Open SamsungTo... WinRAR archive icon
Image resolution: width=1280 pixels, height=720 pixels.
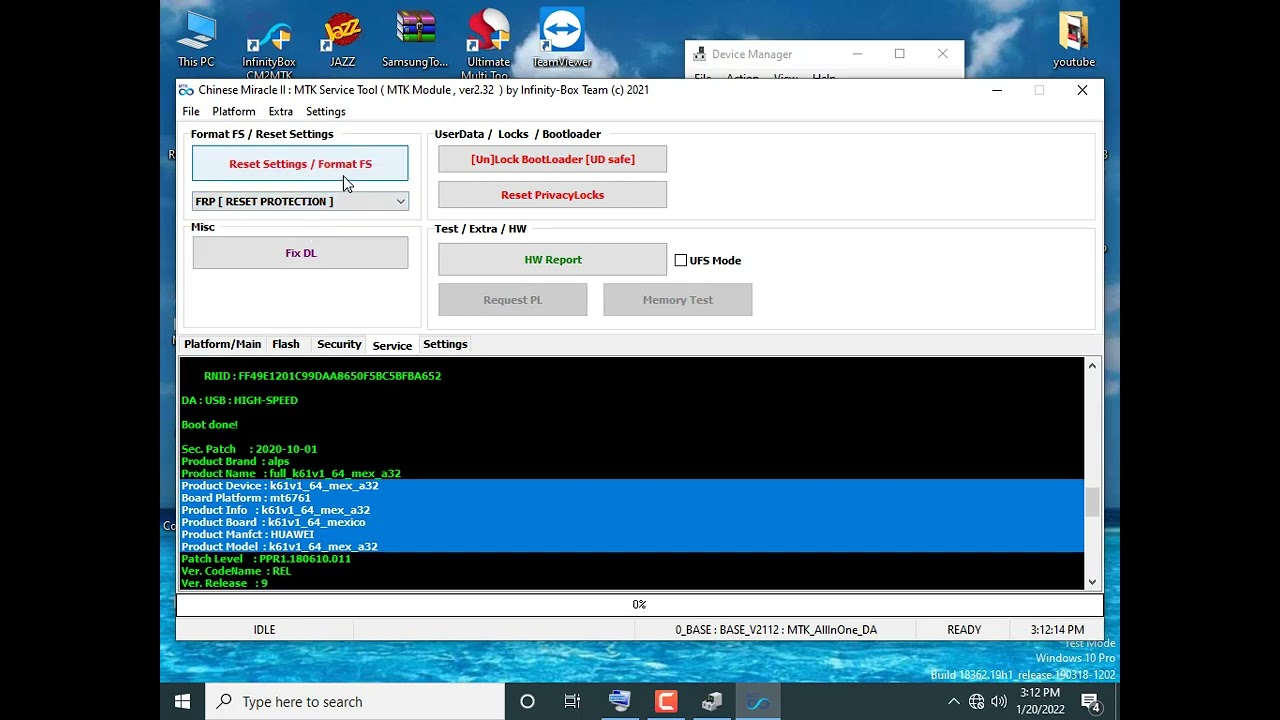pyautogui.click(x=415, y=38)
